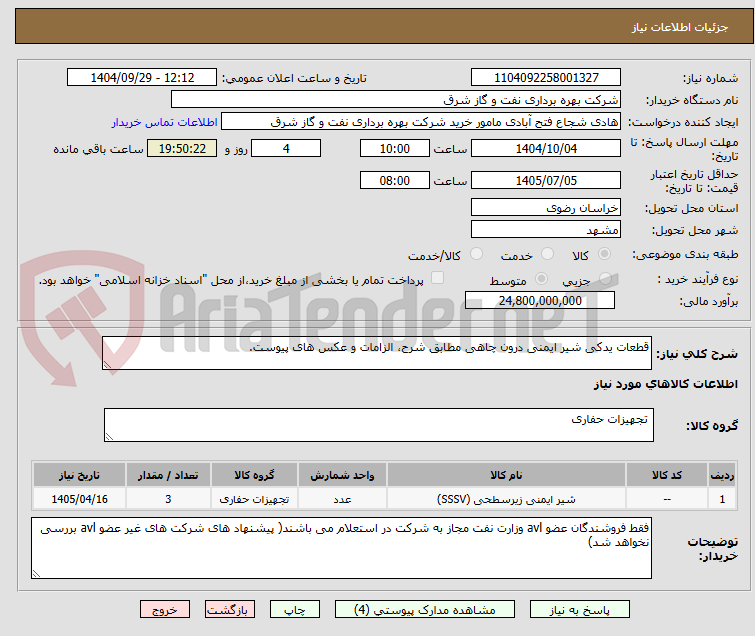
Task: Click the province field خراسان رضوی
Action: point(546,208)
